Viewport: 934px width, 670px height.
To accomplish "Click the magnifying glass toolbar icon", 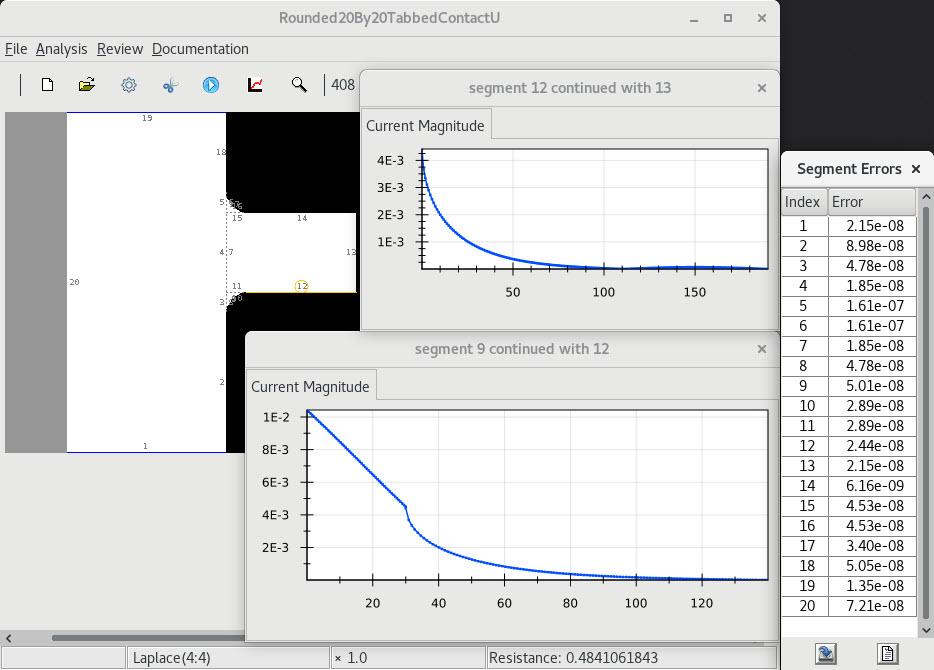I will 299,85.
